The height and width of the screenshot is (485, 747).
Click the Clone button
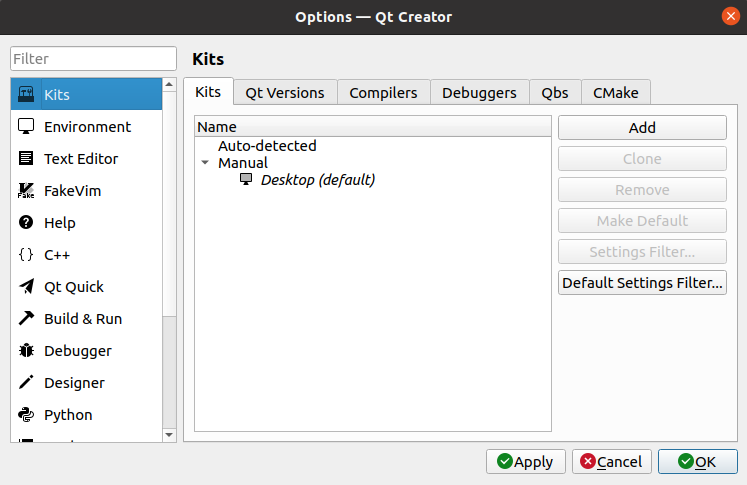(x=642, y=158)
